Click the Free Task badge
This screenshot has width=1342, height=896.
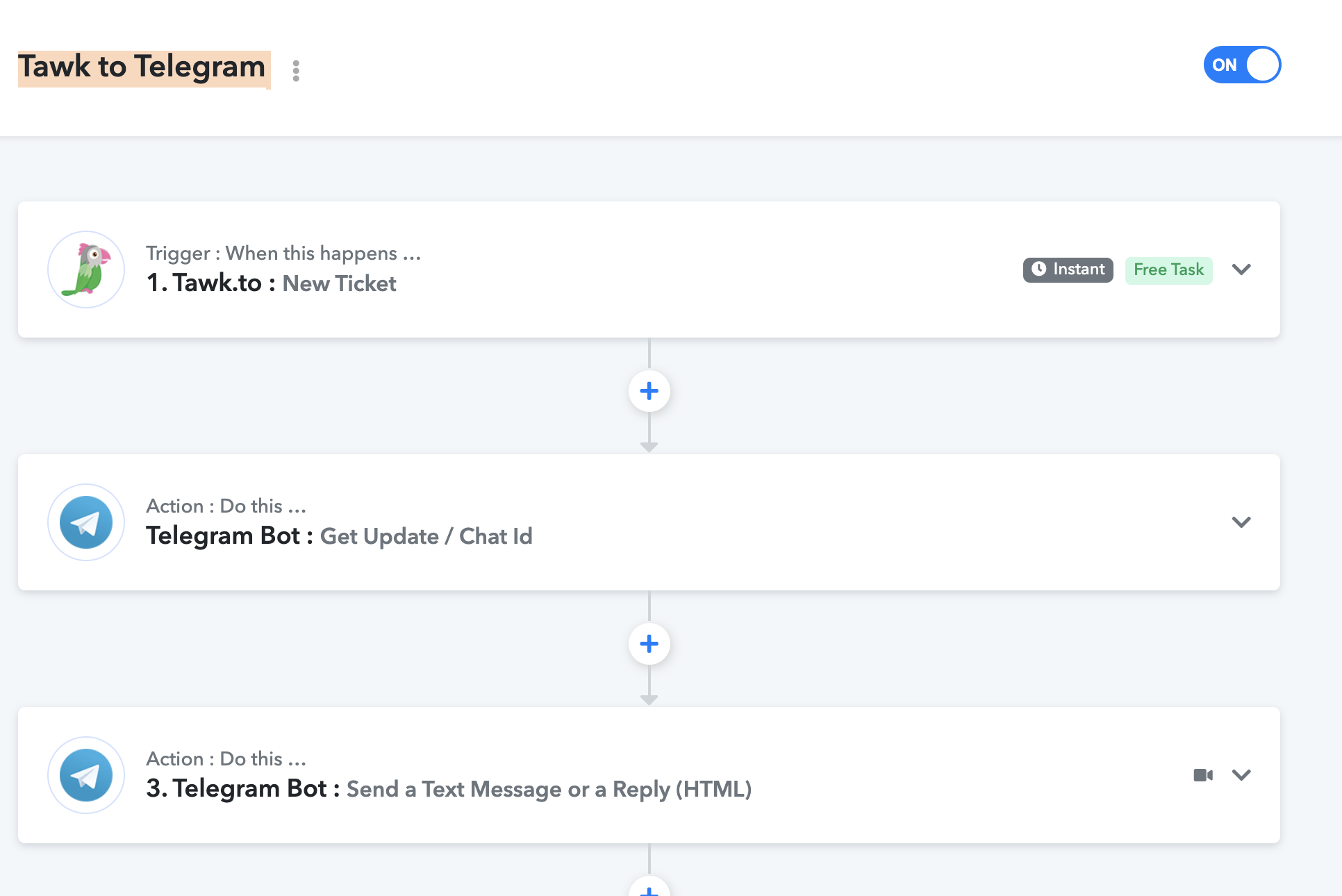[1169, 269]
